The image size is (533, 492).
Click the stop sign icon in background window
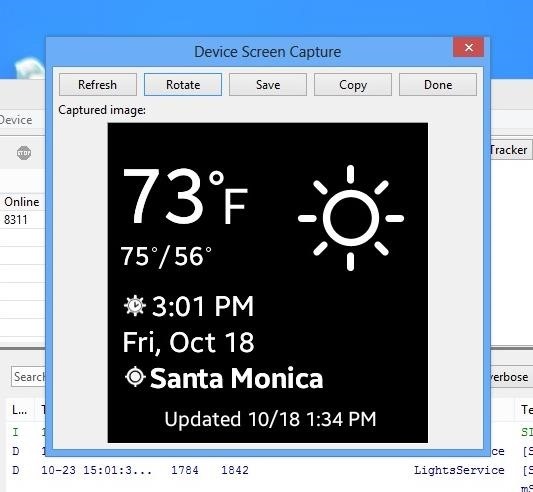tap(24, 153)
